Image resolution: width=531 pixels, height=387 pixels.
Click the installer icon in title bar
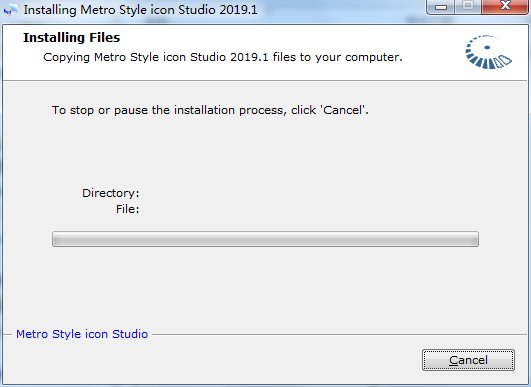pyautogui.click(x=10, y=10)
